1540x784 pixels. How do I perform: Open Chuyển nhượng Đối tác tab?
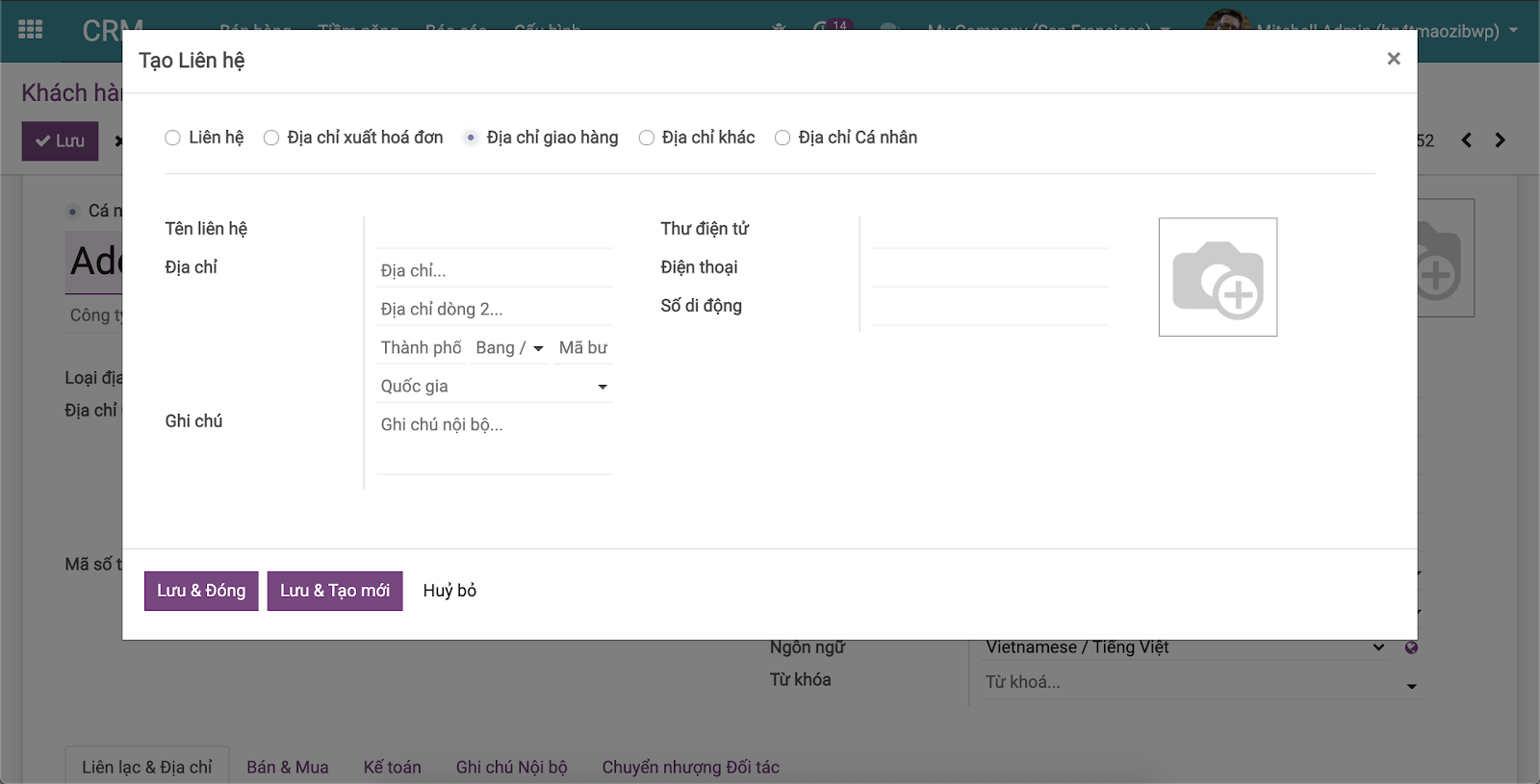tap(691, 767)
